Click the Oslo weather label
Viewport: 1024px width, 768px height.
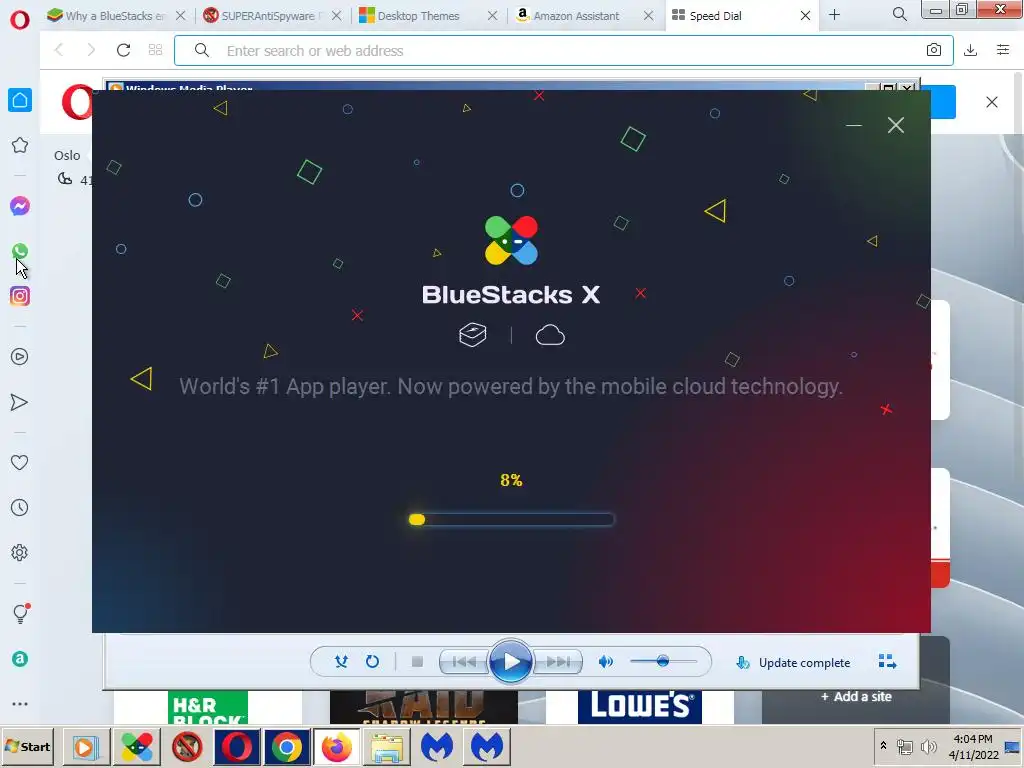(x=67, y=155)
